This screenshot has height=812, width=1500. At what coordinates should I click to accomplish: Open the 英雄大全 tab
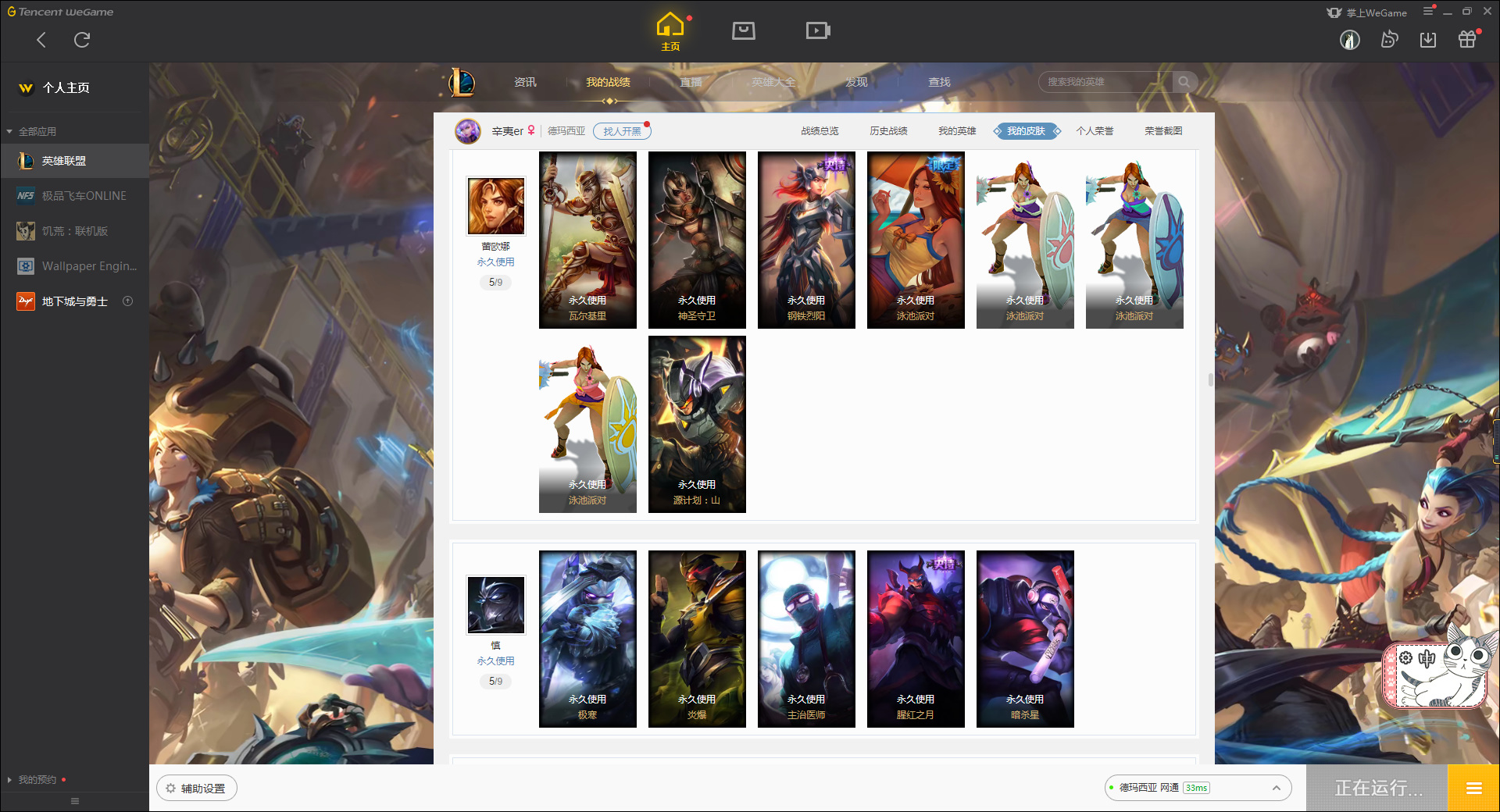pos(773,83)
